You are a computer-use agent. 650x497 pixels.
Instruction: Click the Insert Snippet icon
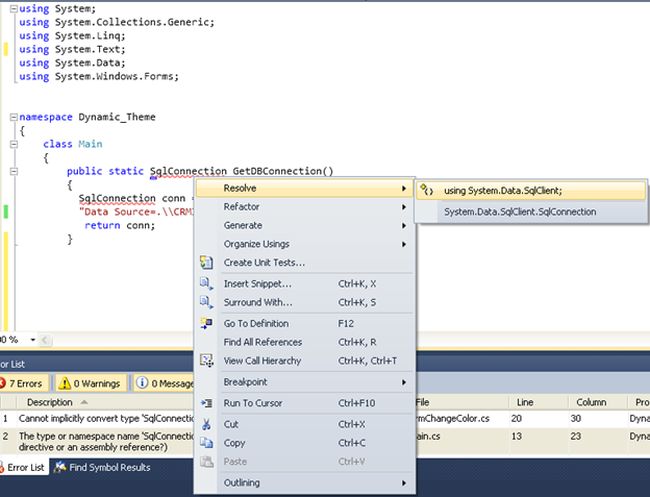point(207,284)
